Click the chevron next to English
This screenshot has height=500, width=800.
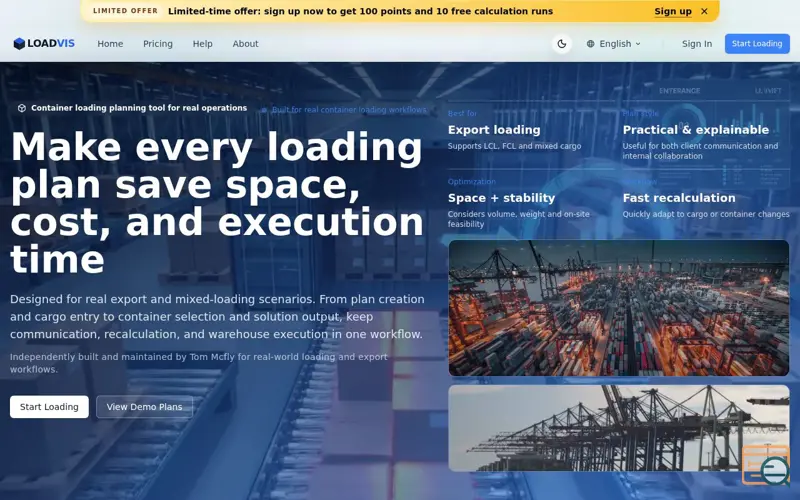tap(638, 44)
